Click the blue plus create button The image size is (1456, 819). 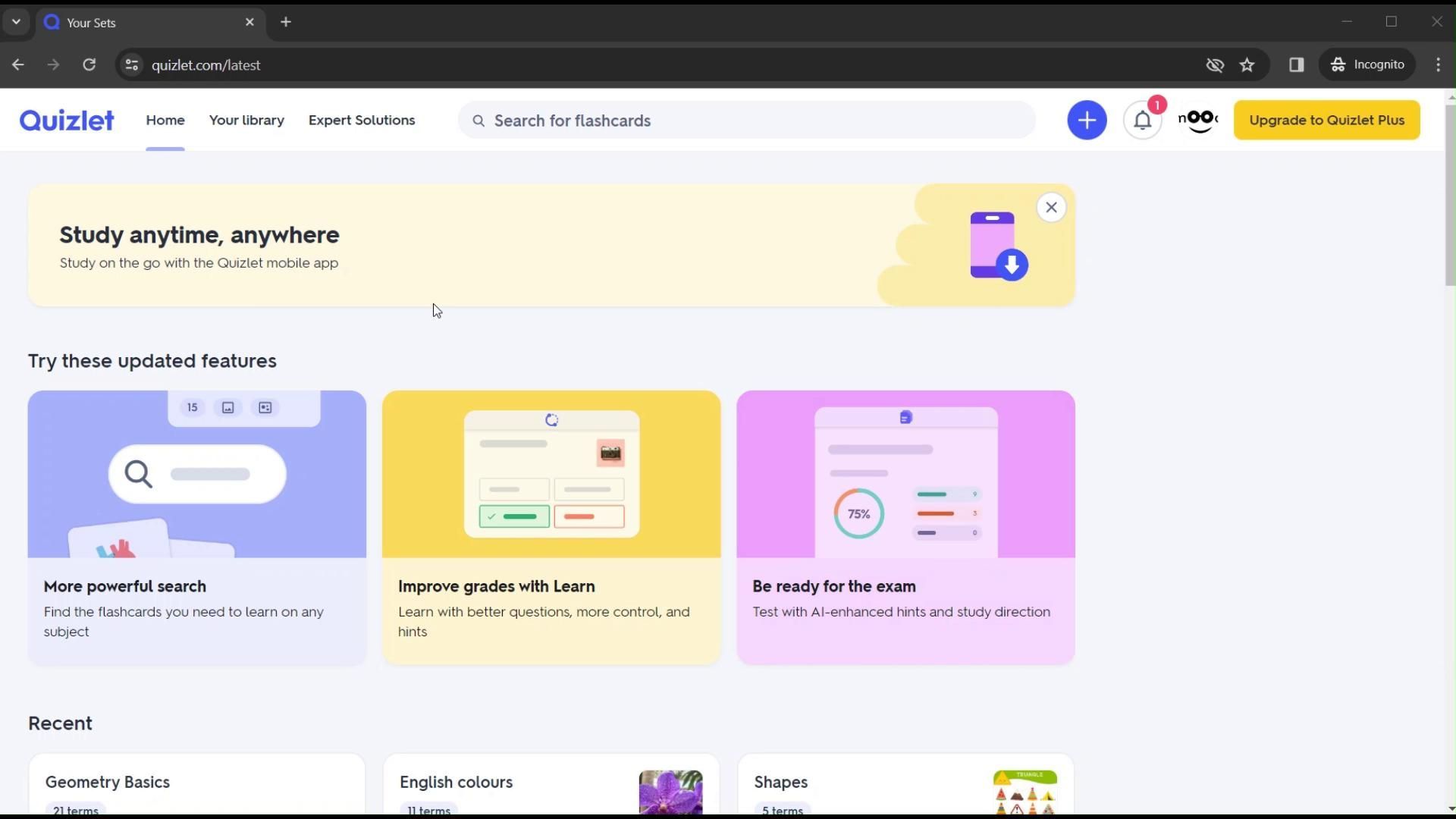(1086, 120)
